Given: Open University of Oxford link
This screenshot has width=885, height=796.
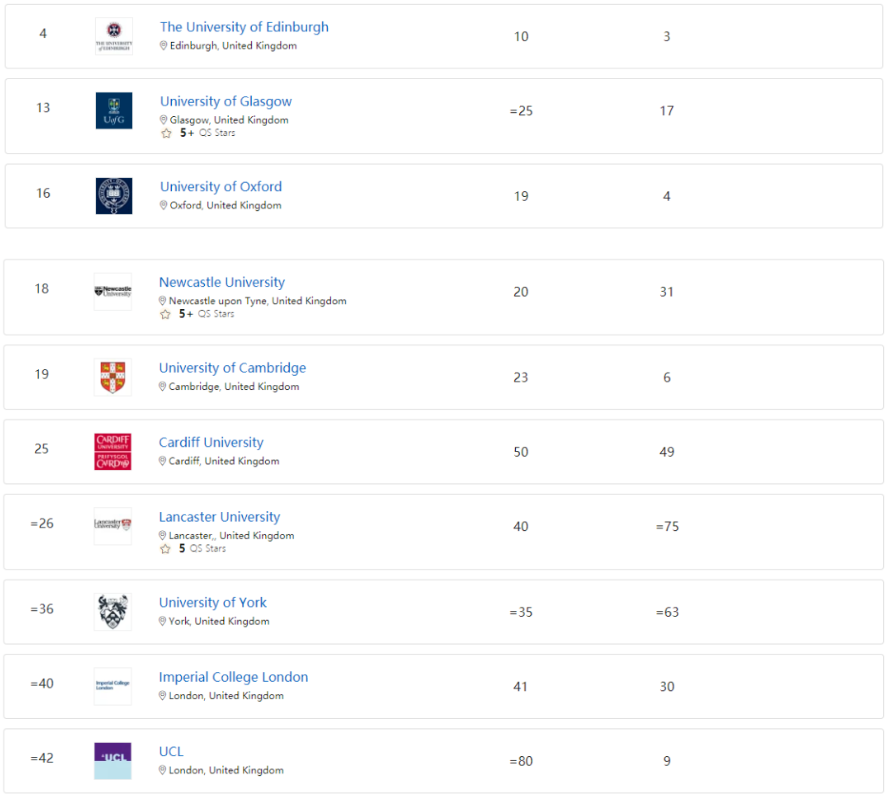Looking at the screenshot, I should (x=221, y=187).
